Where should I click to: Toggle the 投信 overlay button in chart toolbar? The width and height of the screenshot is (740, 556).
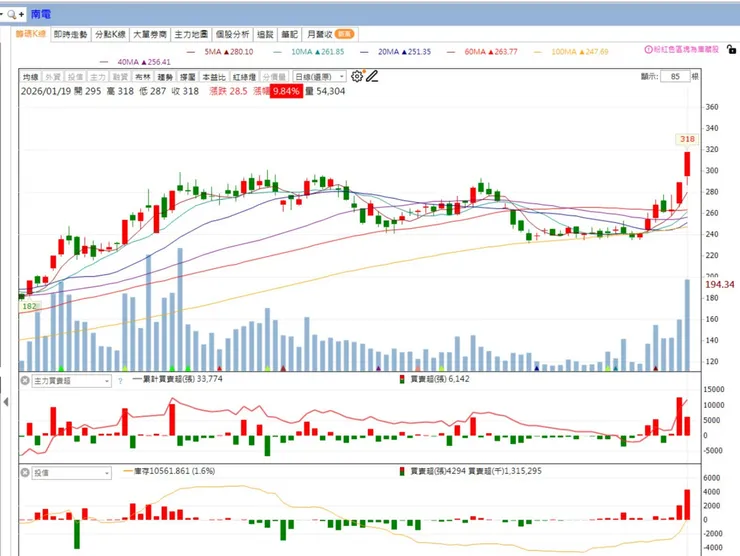coord(75,76)
